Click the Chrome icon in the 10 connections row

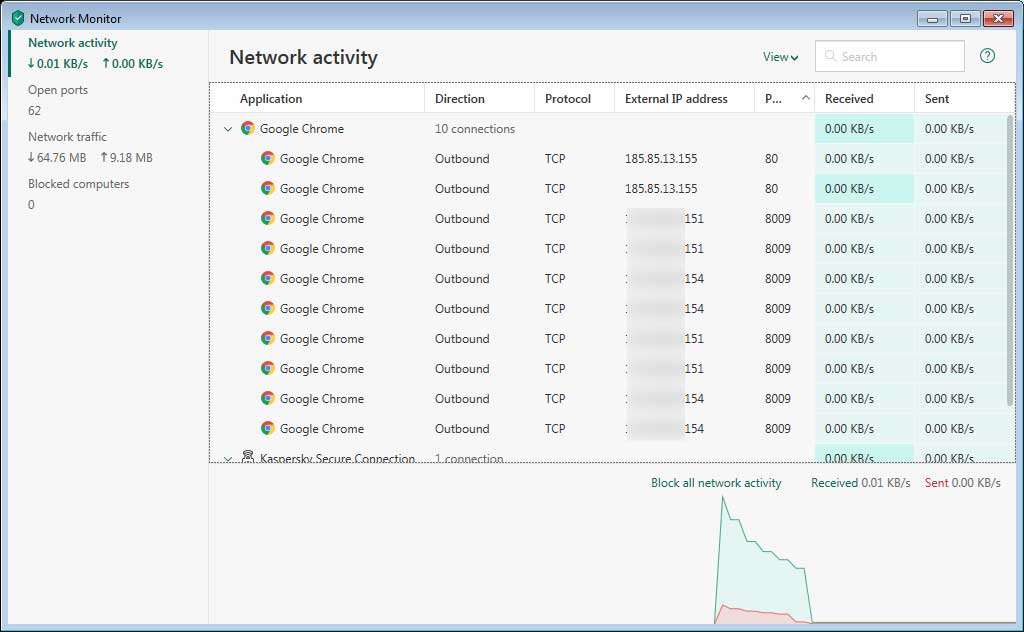coord(248,129)
